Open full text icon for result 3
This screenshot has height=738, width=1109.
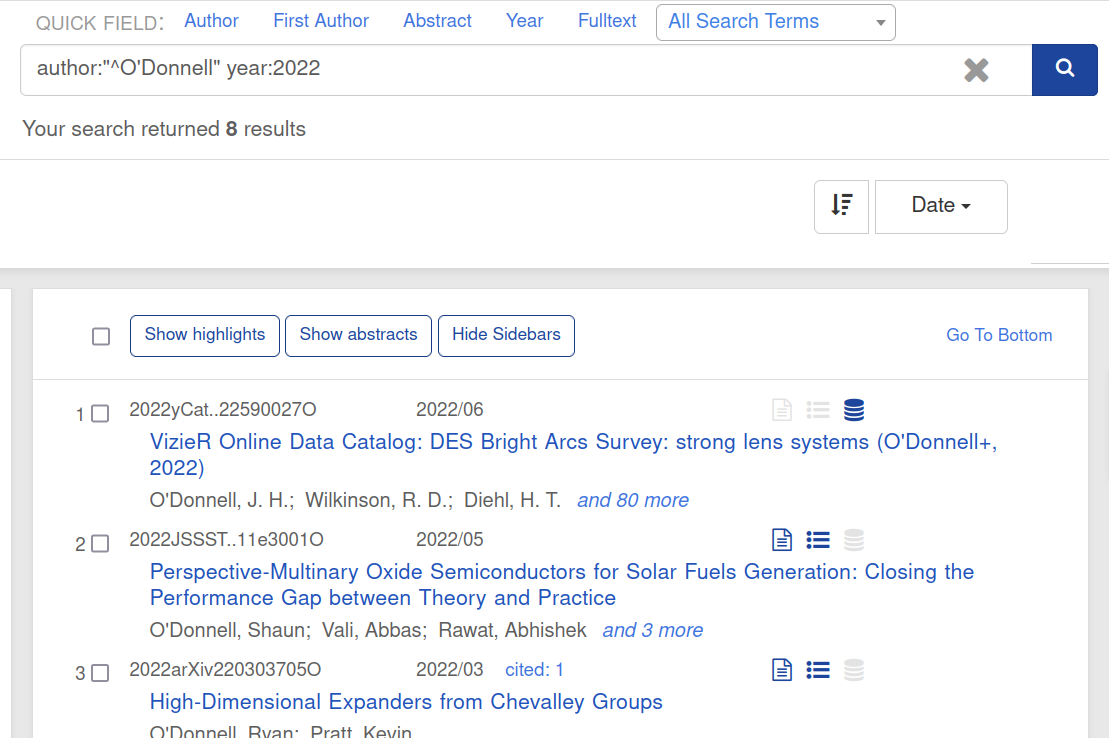pos(782,670)
